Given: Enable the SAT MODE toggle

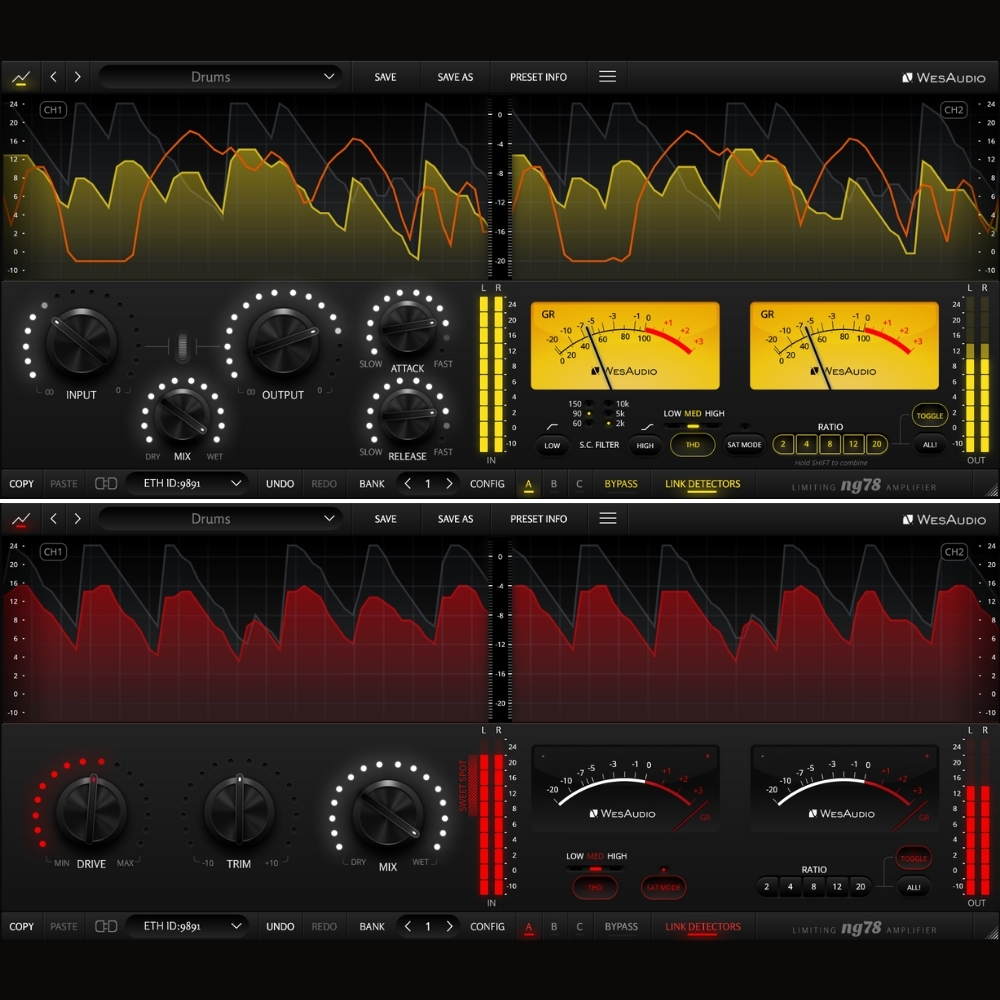Looking at the screenshot, I should pyautogui.click(x=744, y=445).
